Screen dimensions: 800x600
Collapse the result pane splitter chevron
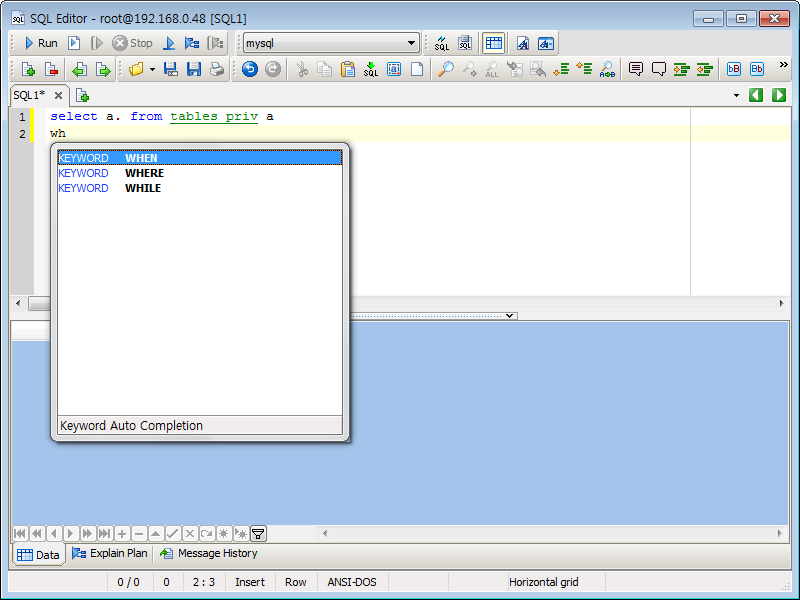coord(509,316)
